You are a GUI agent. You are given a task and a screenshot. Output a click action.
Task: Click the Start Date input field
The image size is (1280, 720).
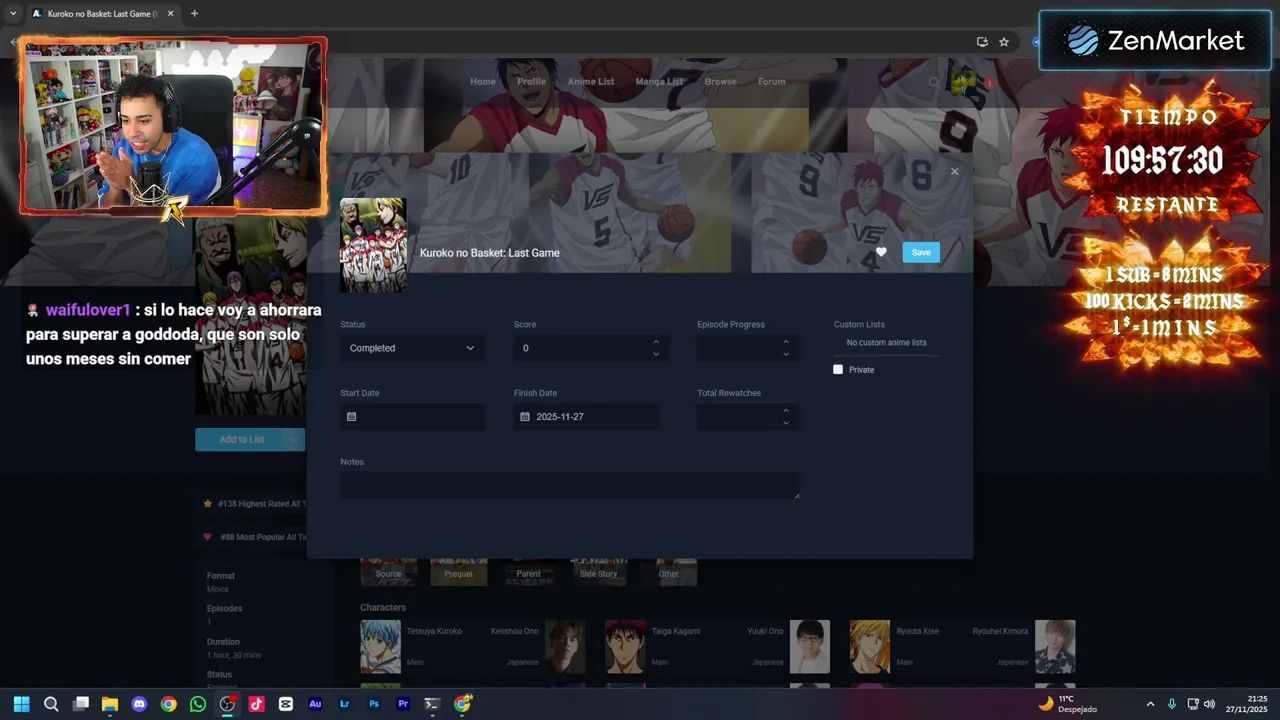[413, 416]
